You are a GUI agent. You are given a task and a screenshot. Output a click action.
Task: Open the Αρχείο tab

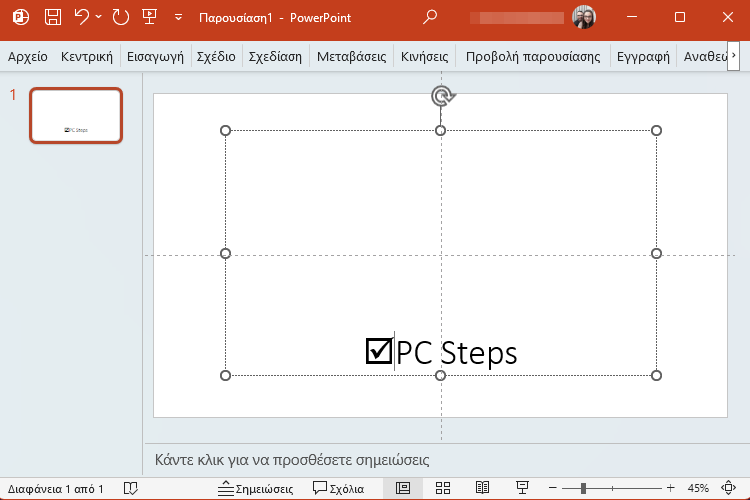[28, 56]
